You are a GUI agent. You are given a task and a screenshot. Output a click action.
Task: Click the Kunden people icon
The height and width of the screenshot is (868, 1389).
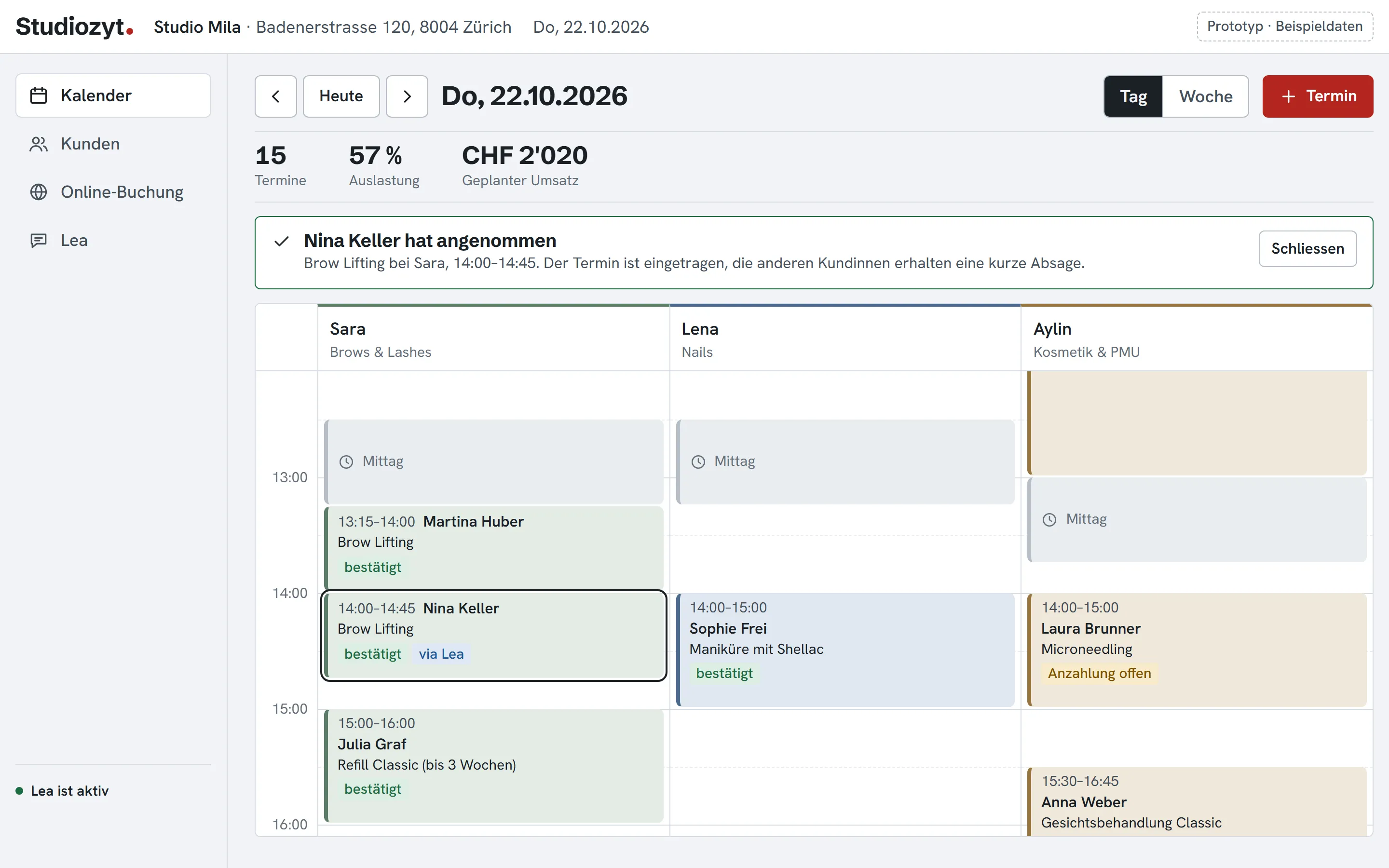click(39, 144)
